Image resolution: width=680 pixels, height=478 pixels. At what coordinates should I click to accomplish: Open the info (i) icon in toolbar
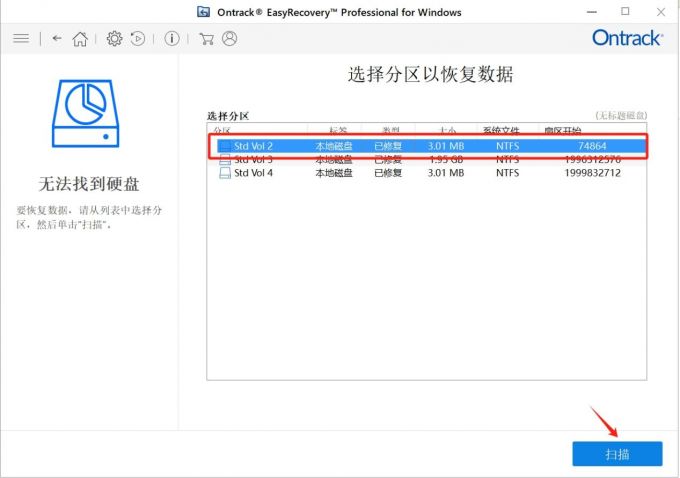[x=172, y=39]
